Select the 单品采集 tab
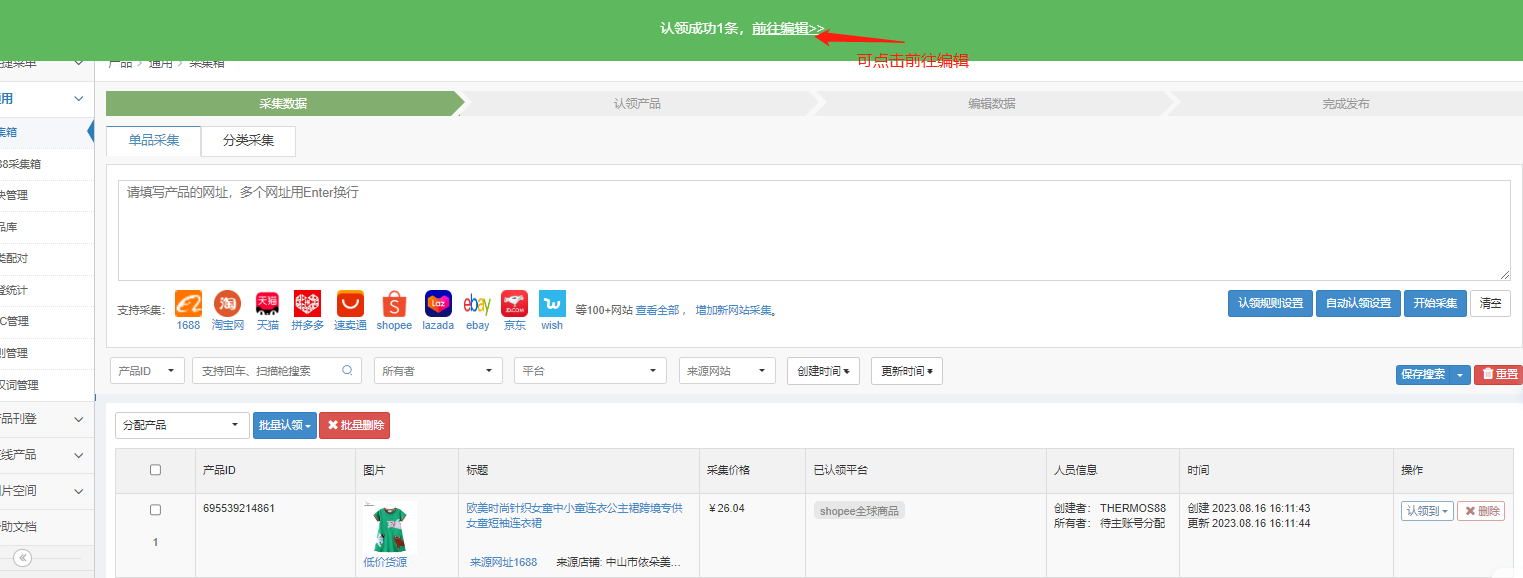Viewport: 1523px width, 578px height. pos(154,141)
